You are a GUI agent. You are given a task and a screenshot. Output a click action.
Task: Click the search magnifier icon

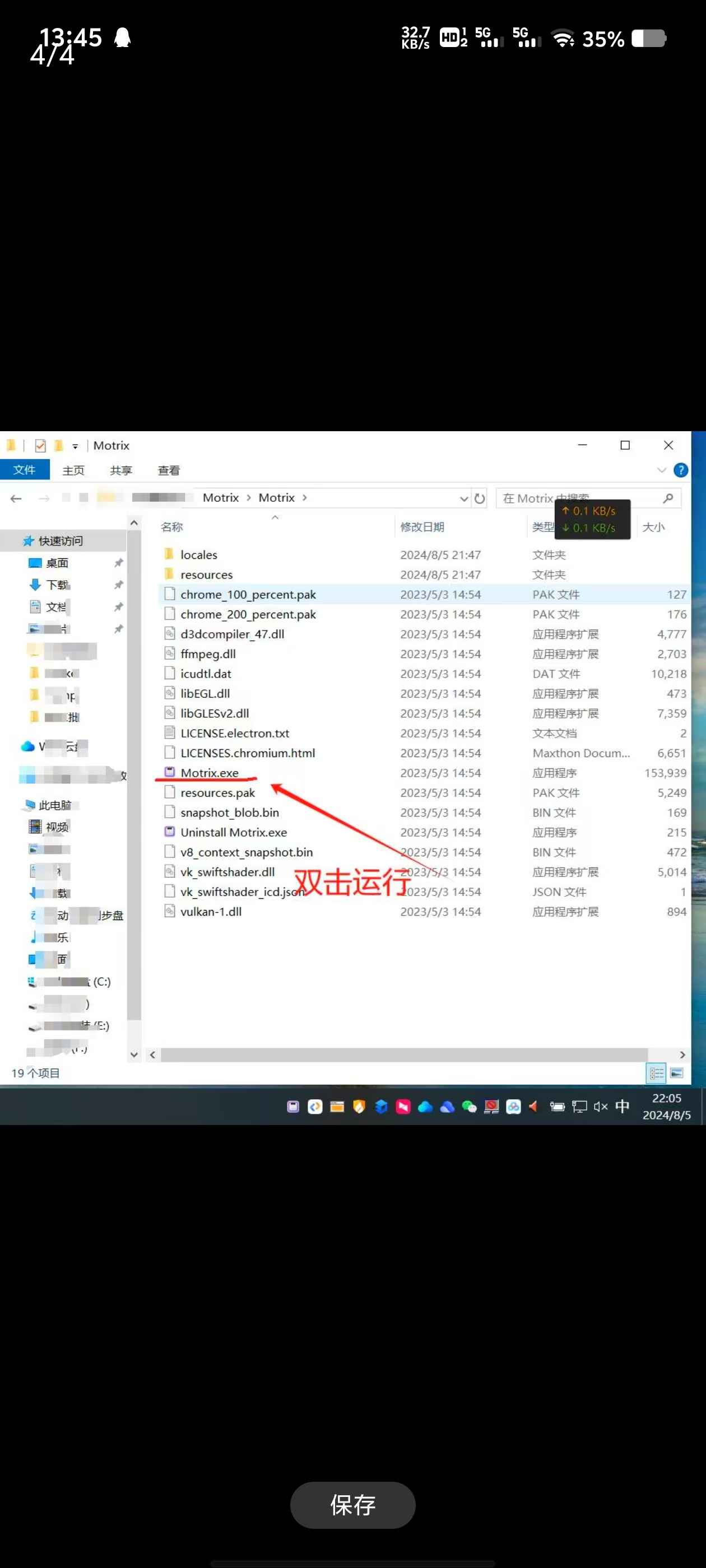point(668,498)
